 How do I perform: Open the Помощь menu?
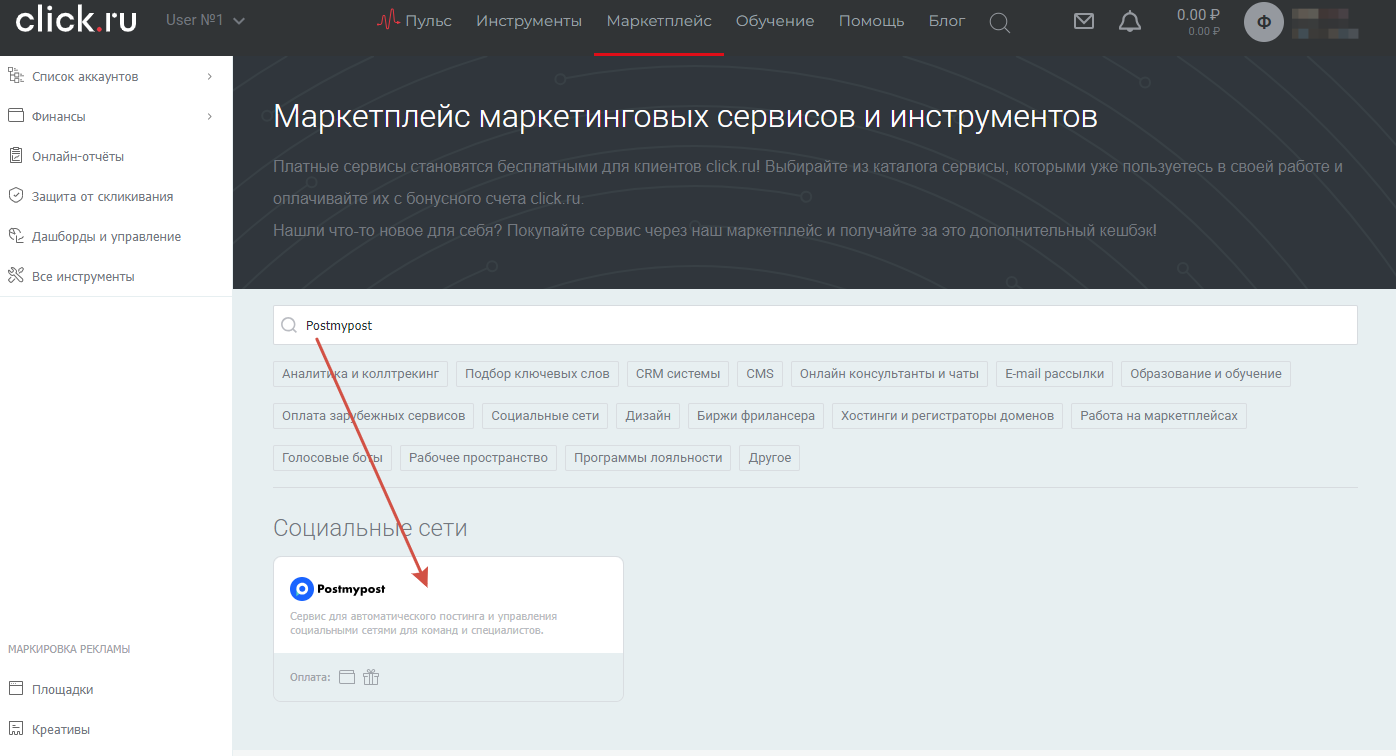point(872,21)
